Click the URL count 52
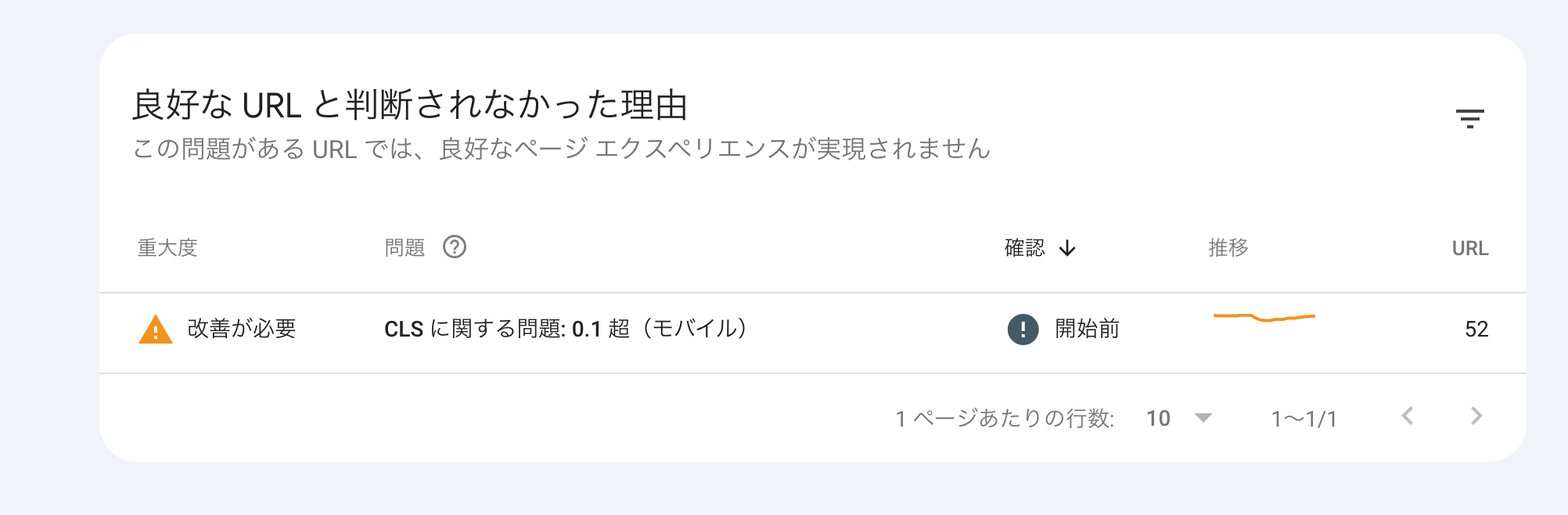The height and width of the screenshot is (515, 1568). pos(1476,329)
